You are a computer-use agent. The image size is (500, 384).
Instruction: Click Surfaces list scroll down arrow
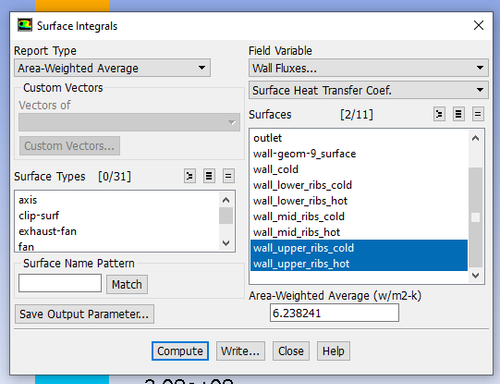click(476, 275)
